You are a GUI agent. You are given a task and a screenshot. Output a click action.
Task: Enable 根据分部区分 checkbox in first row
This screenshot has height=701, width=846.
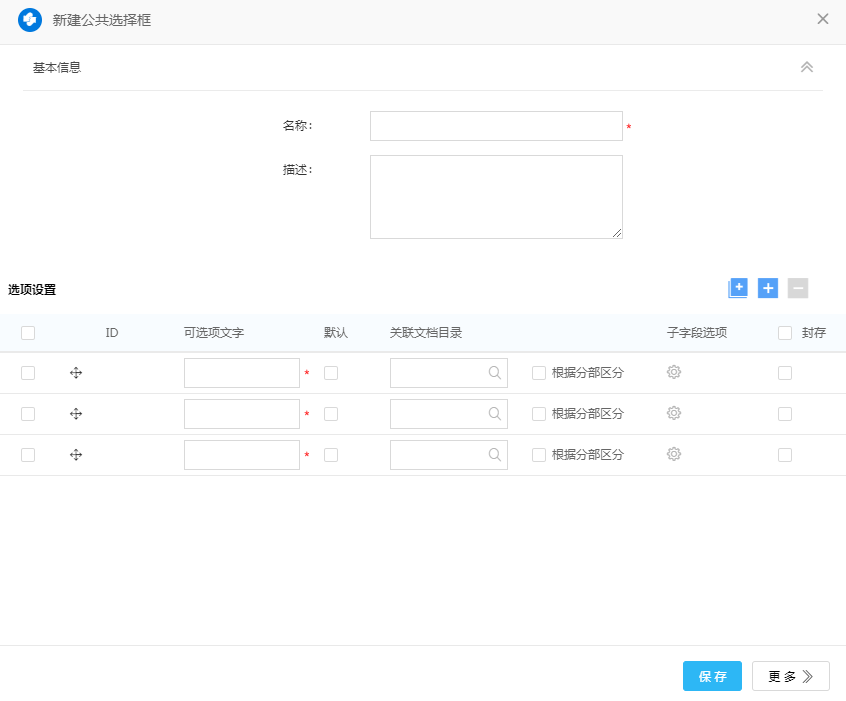click(539, 373)
